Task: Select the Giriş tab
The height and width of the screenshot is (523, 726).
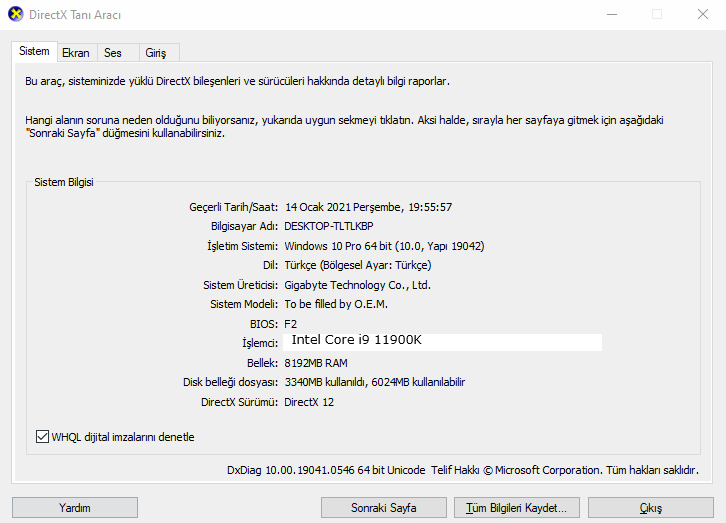Action: [x=156, y=53]
